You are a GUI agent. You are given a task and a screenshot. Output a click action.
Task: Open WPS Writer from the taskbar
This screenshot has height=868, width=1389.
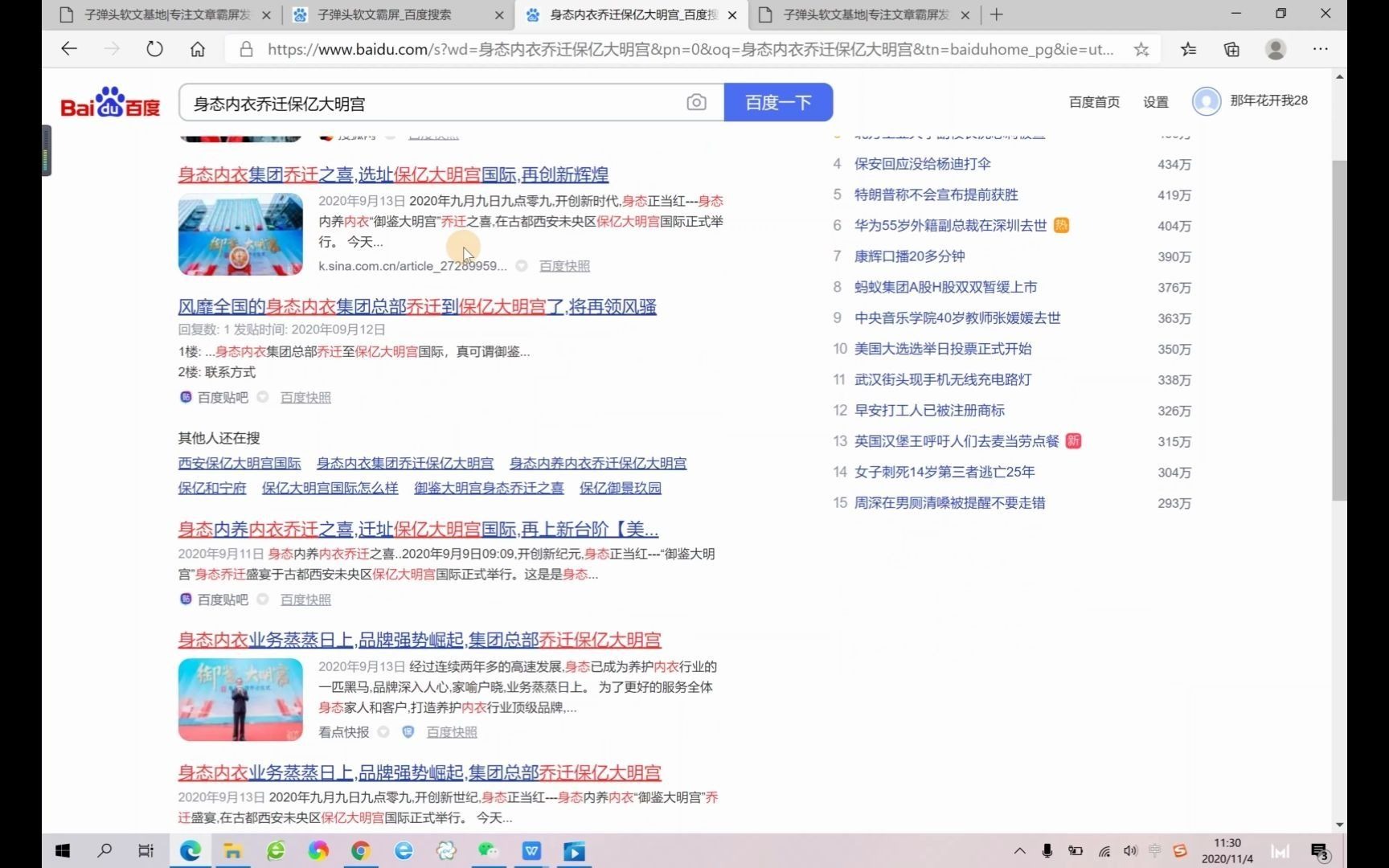[531, 850]
